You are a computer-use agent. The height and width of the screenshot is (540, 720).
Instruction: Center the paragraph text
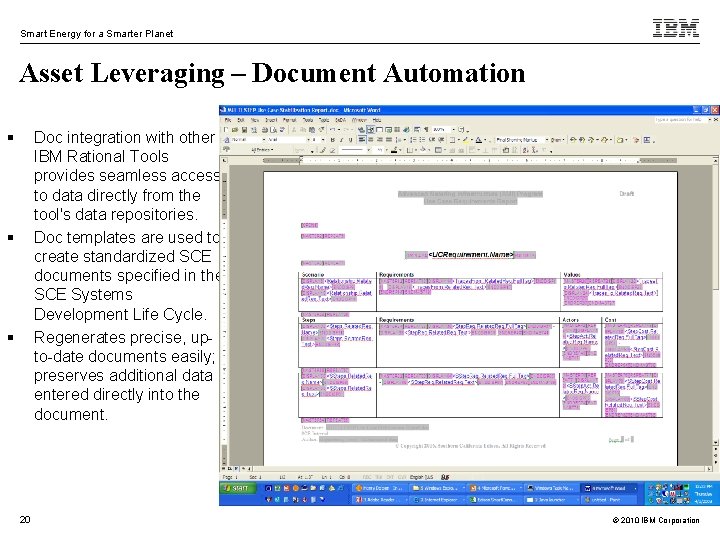click(371, 140)
